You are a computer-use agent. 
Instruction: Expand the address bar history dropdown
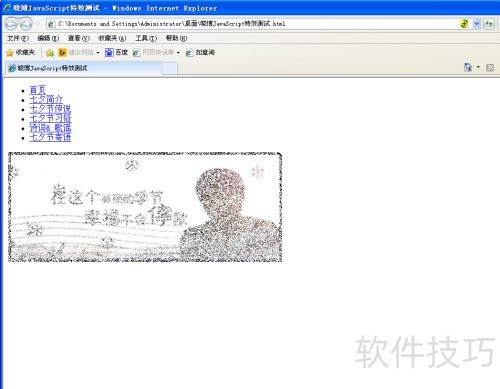(x=477, y=24)
